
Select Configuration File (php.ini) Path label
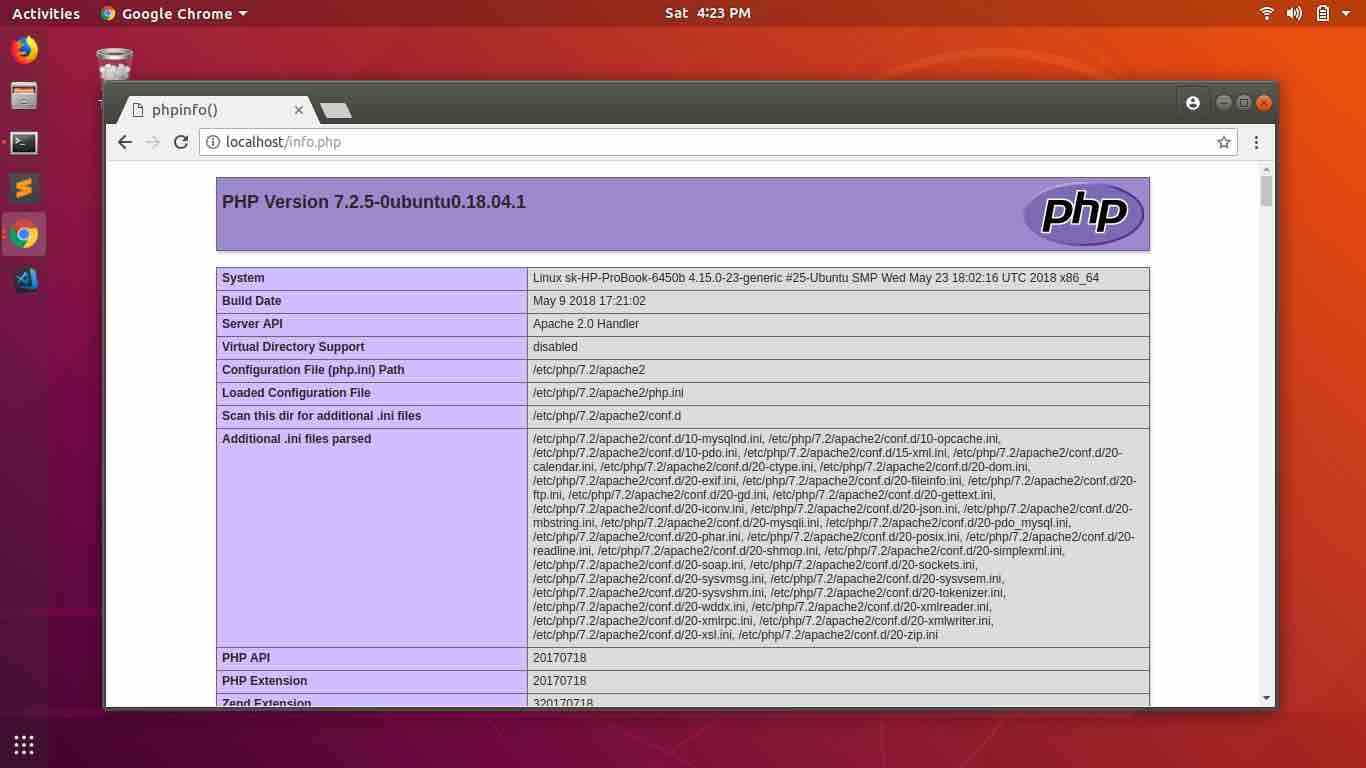pyautogui.click(x=313, y=370)
